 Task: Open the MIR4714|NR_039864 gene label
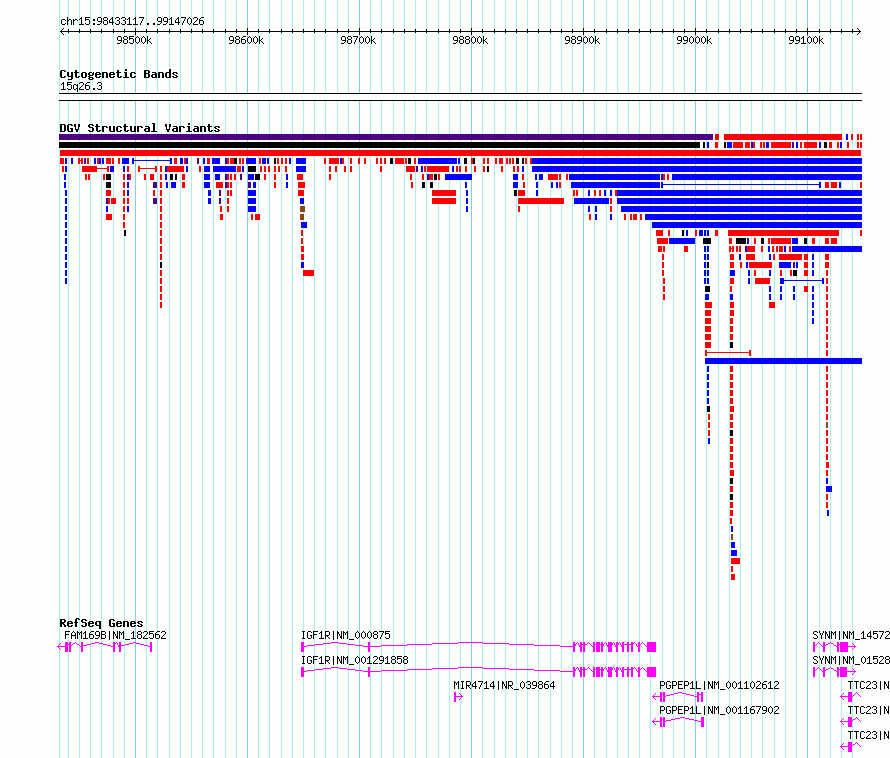tap(504, 685)
